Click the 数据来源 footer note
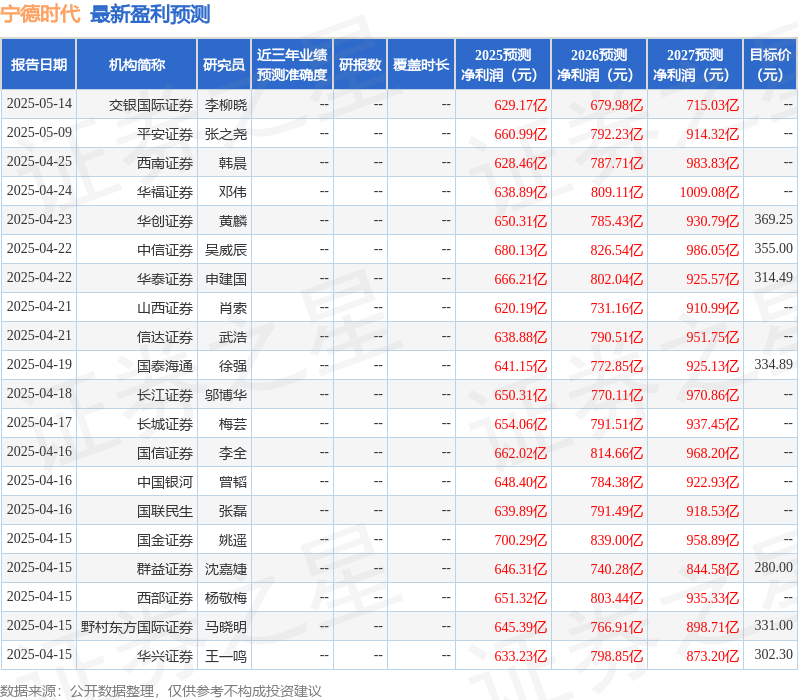This screenshot has height=700, width=798. point(161,691)
